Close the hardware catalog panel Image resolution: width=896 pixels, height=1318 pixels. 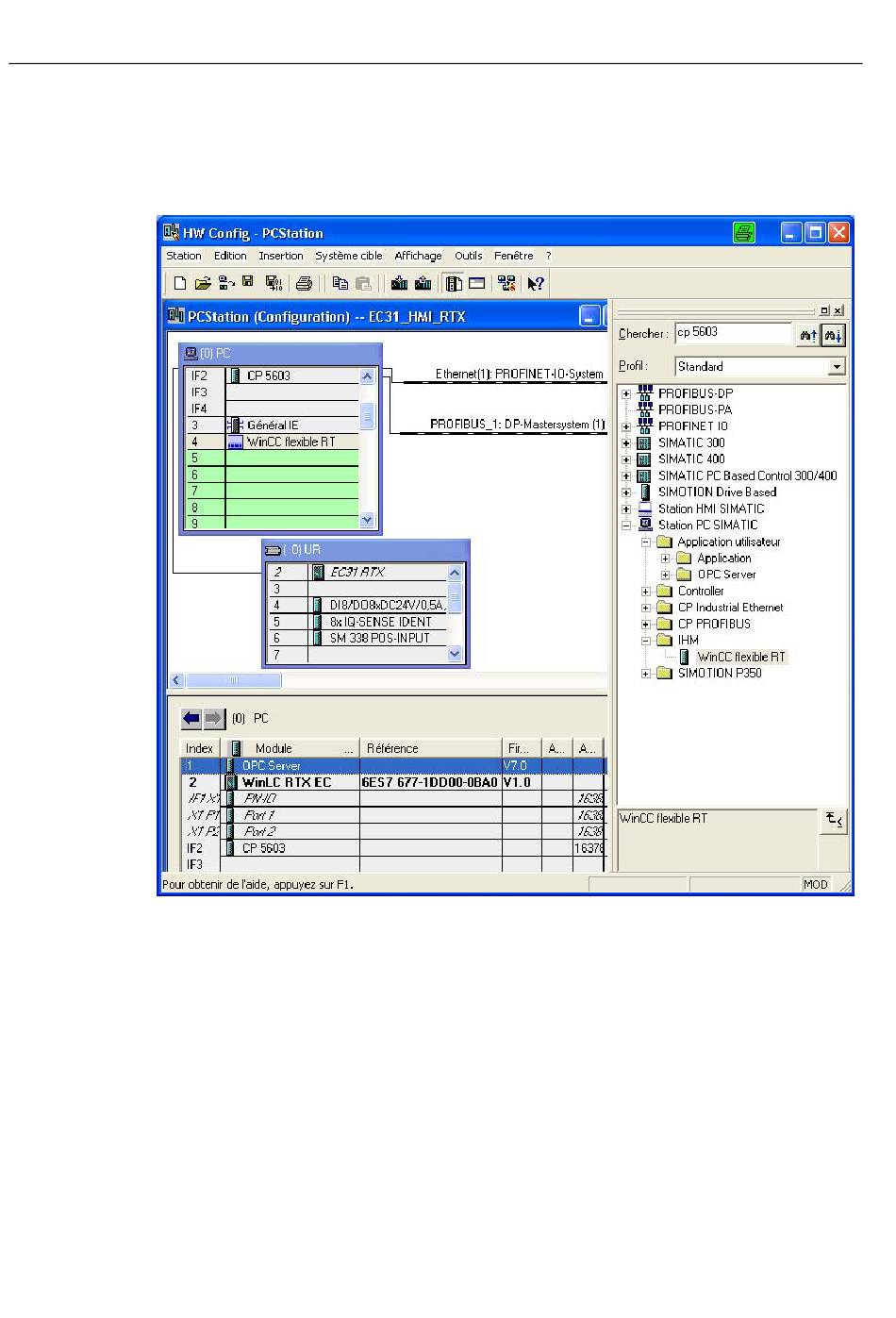[838, 309]
